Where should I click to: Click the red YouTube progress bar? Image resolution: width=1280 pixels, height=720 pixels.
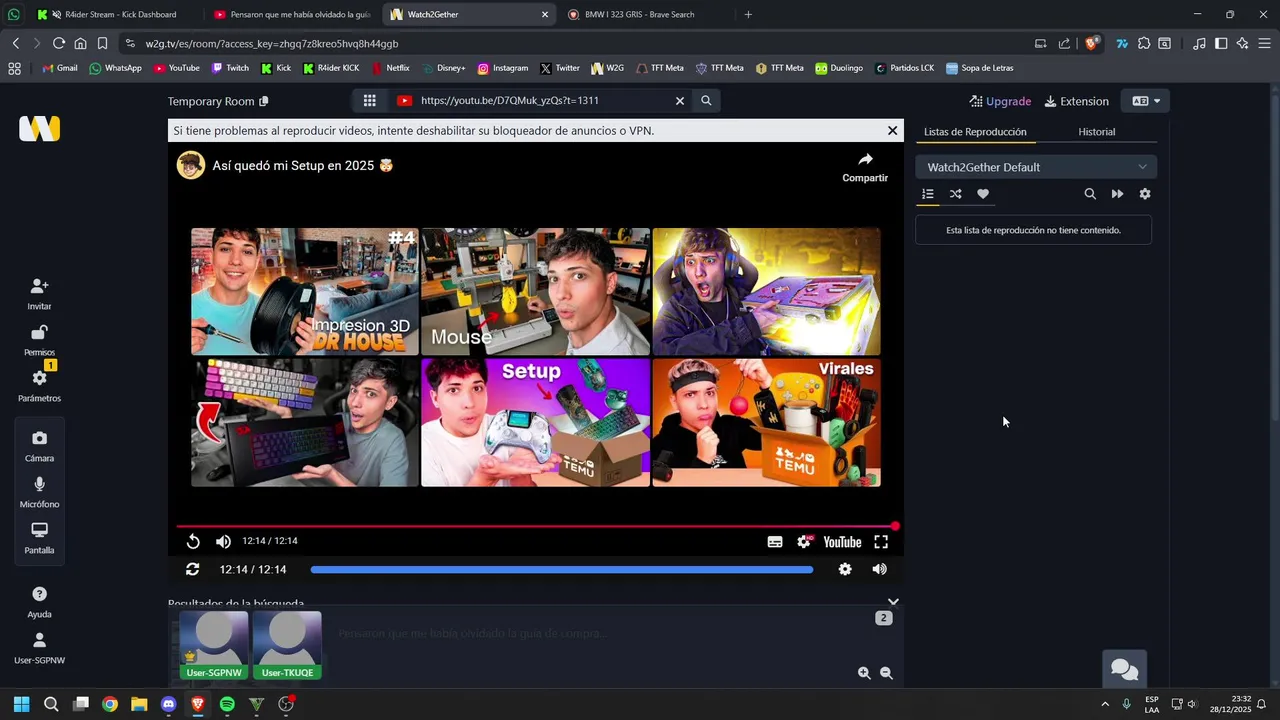(536, 526)
